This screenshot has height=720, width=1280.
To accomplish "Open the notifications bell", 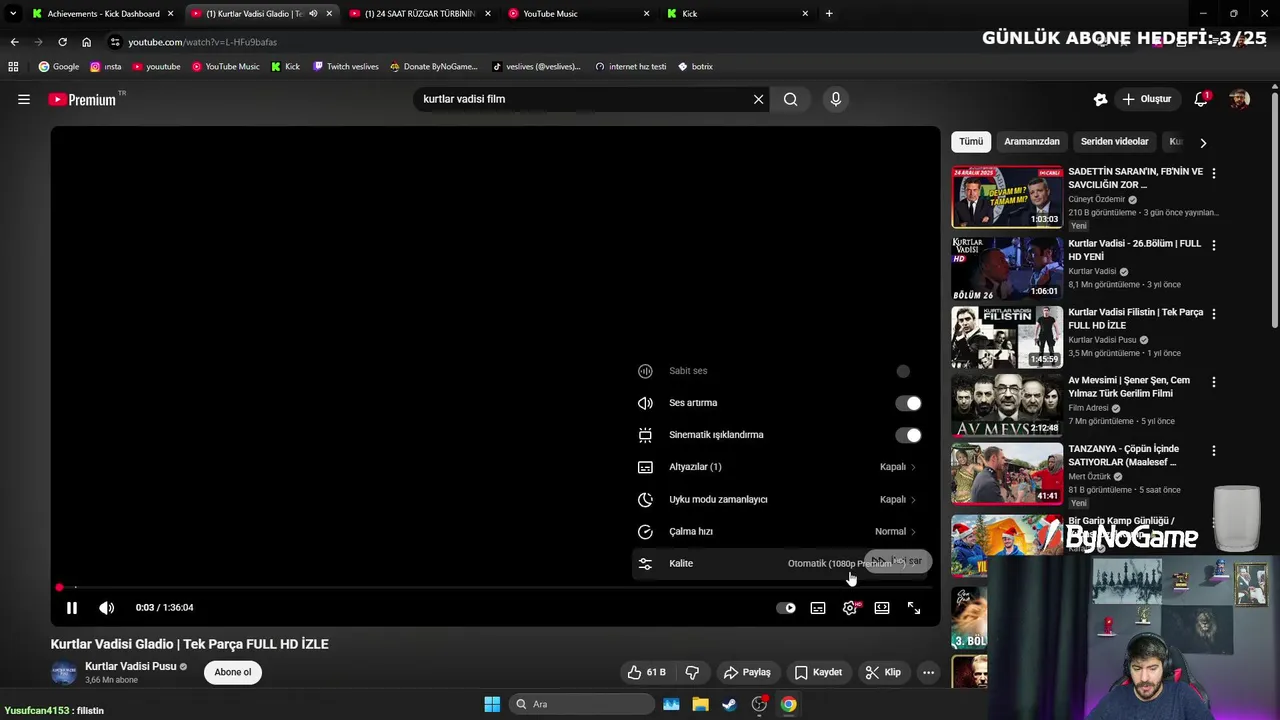I will point(1201,99).
